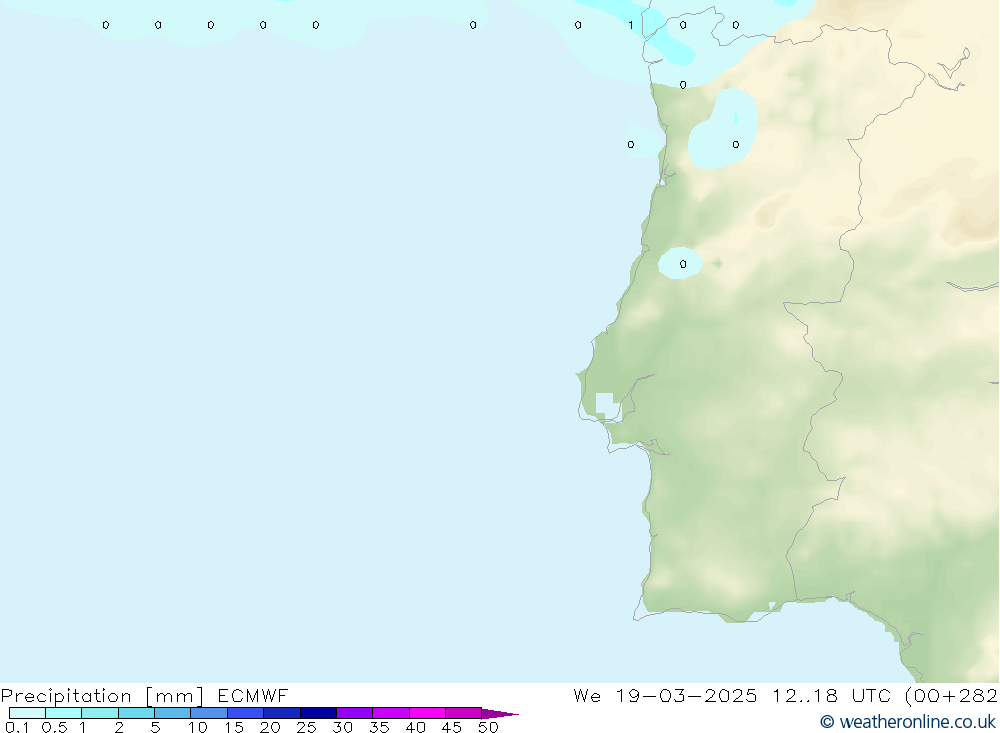Select the 0.5–1 mm legend color swatch
Screen dimensions: 1000x733
click(63, 713)
